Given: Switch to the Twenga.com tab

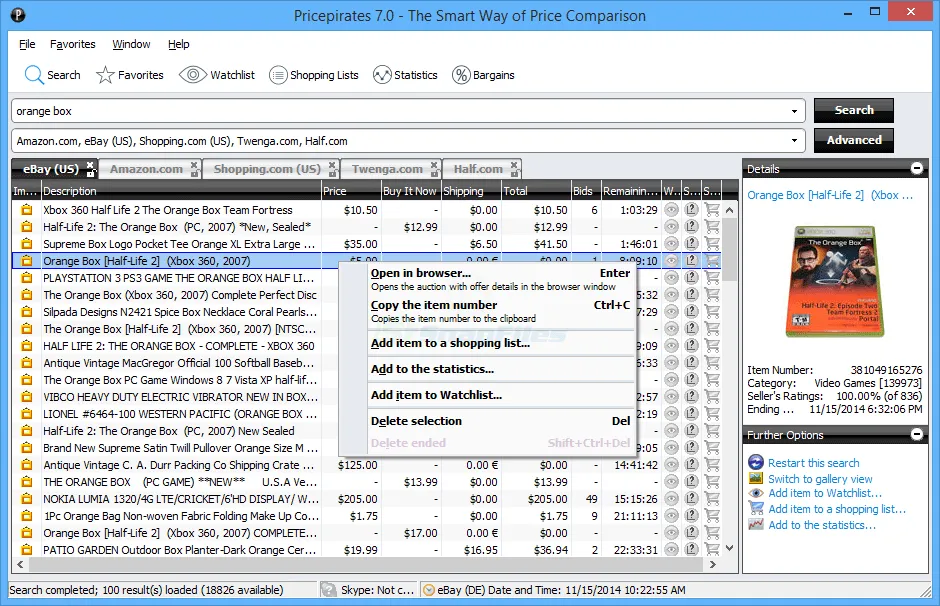Looking at the screenshot, I should coord(387,169).
